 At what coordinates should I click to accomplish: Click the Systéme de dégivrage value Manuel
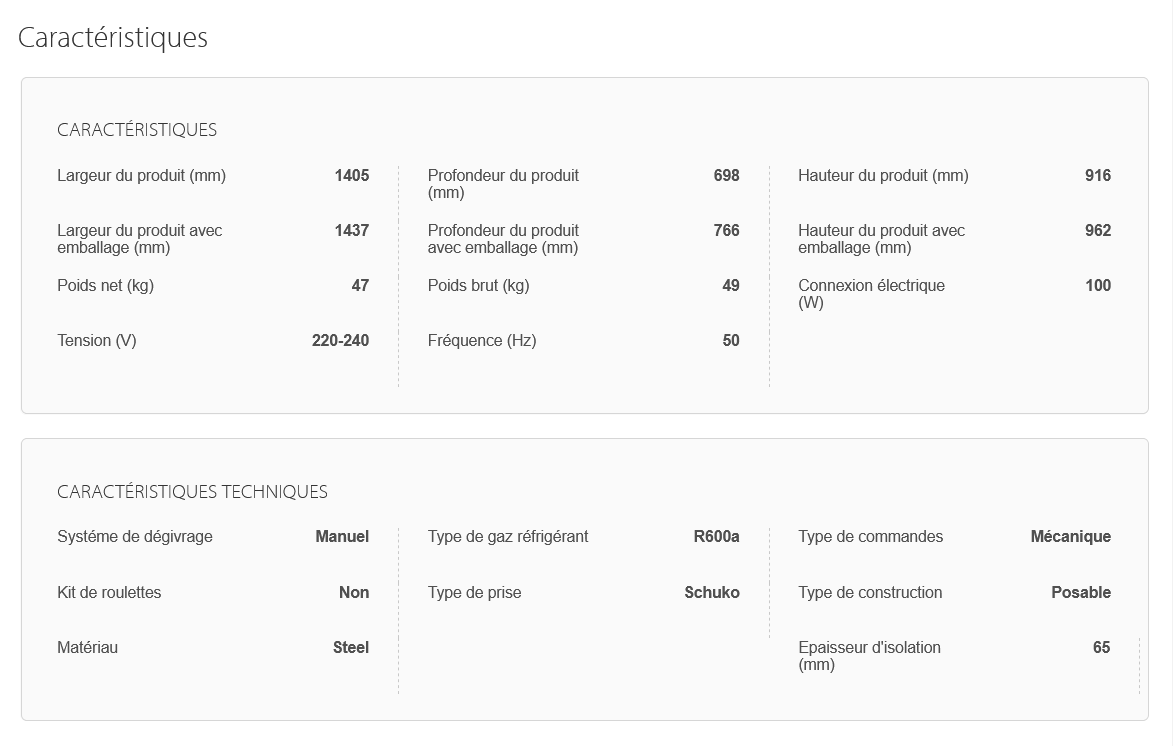coord(342,536)
